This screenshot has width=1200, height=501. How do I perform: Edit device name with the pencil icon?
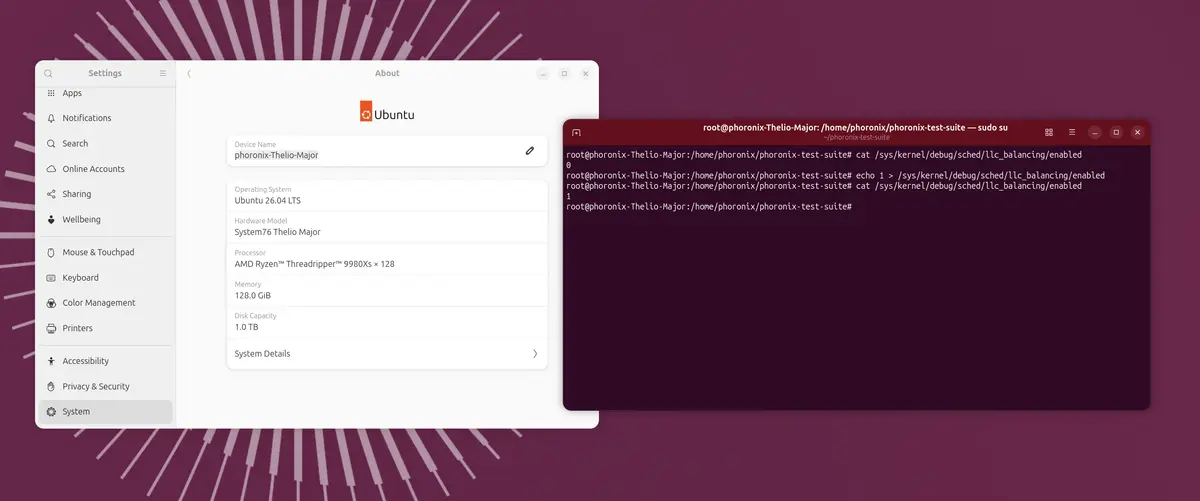coord(530,151)
